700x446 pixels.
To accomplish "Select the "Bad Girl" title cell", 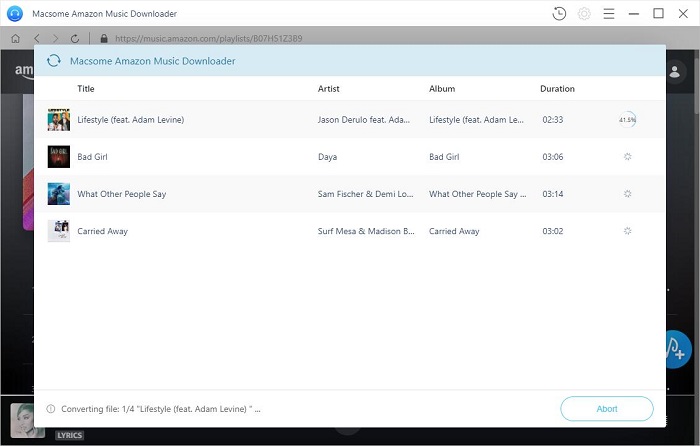I will tap(92, 157).
